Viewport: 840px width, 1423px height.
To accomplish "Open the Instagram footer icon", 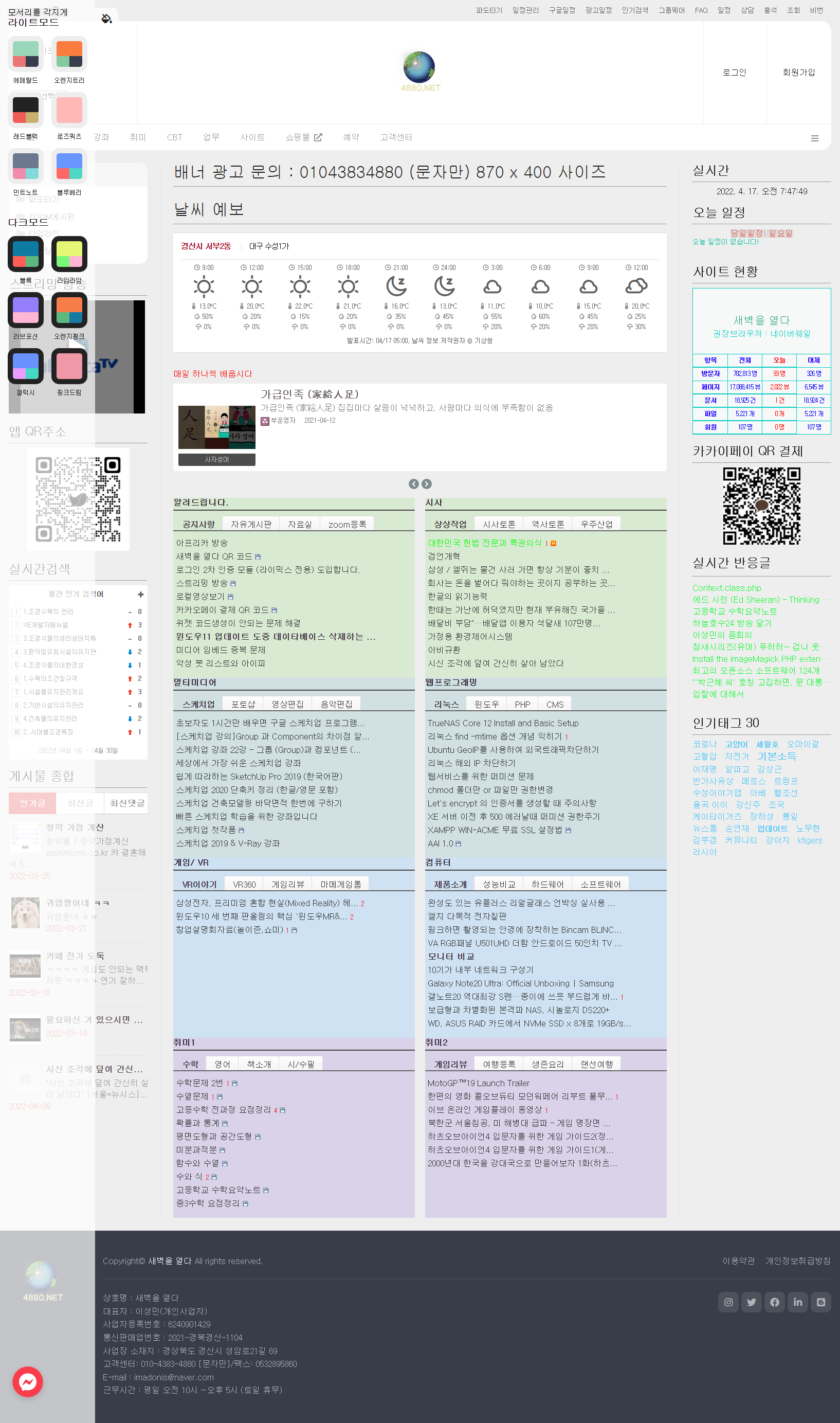I will click(x=728, y=1302).
